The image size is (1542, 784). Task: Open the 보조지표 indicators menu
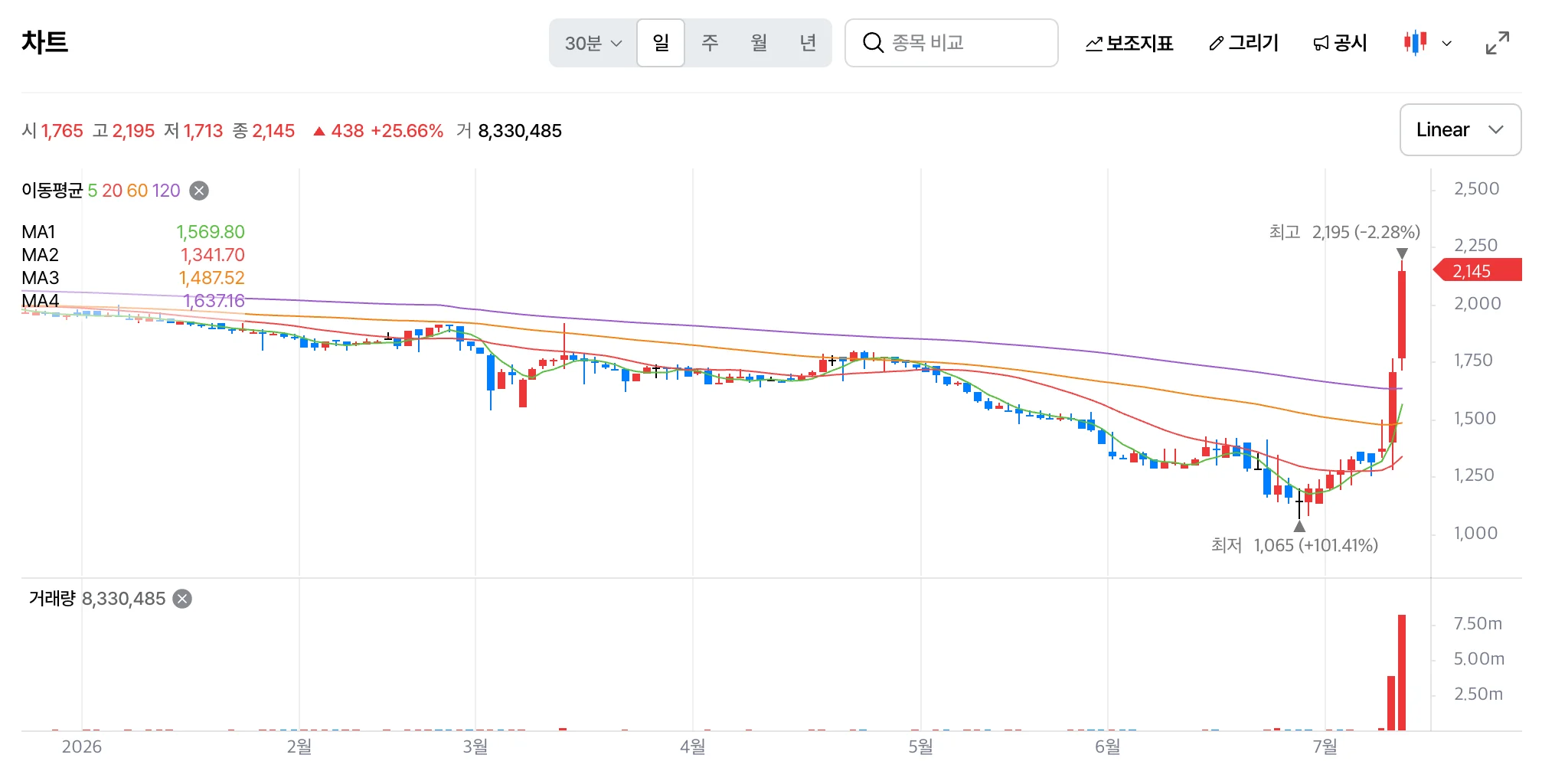point(1129,43)
